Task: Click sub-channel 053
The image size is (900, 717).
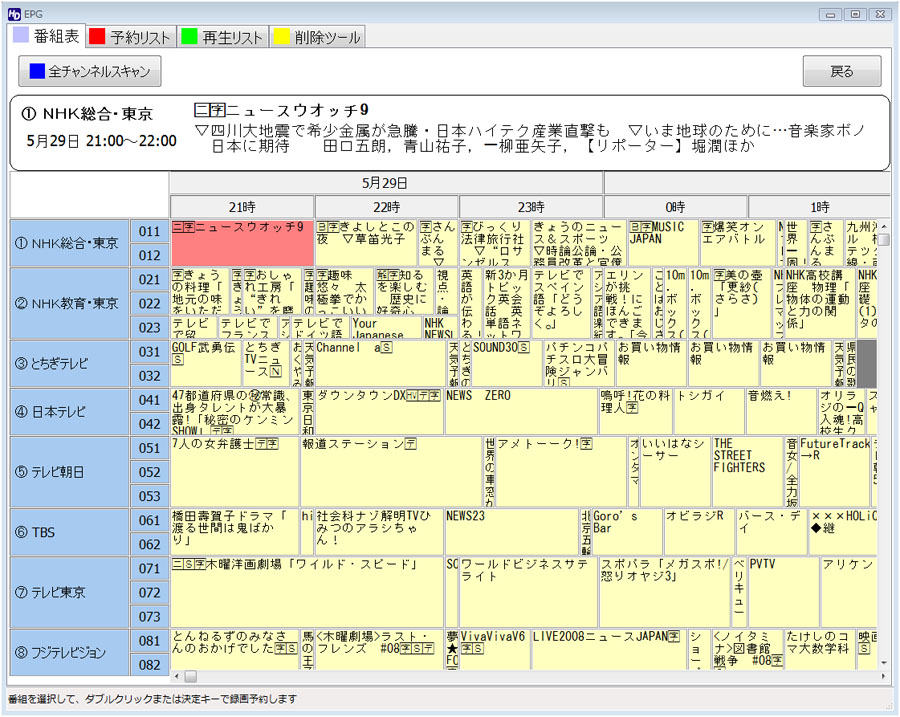Action: point(149,496)
